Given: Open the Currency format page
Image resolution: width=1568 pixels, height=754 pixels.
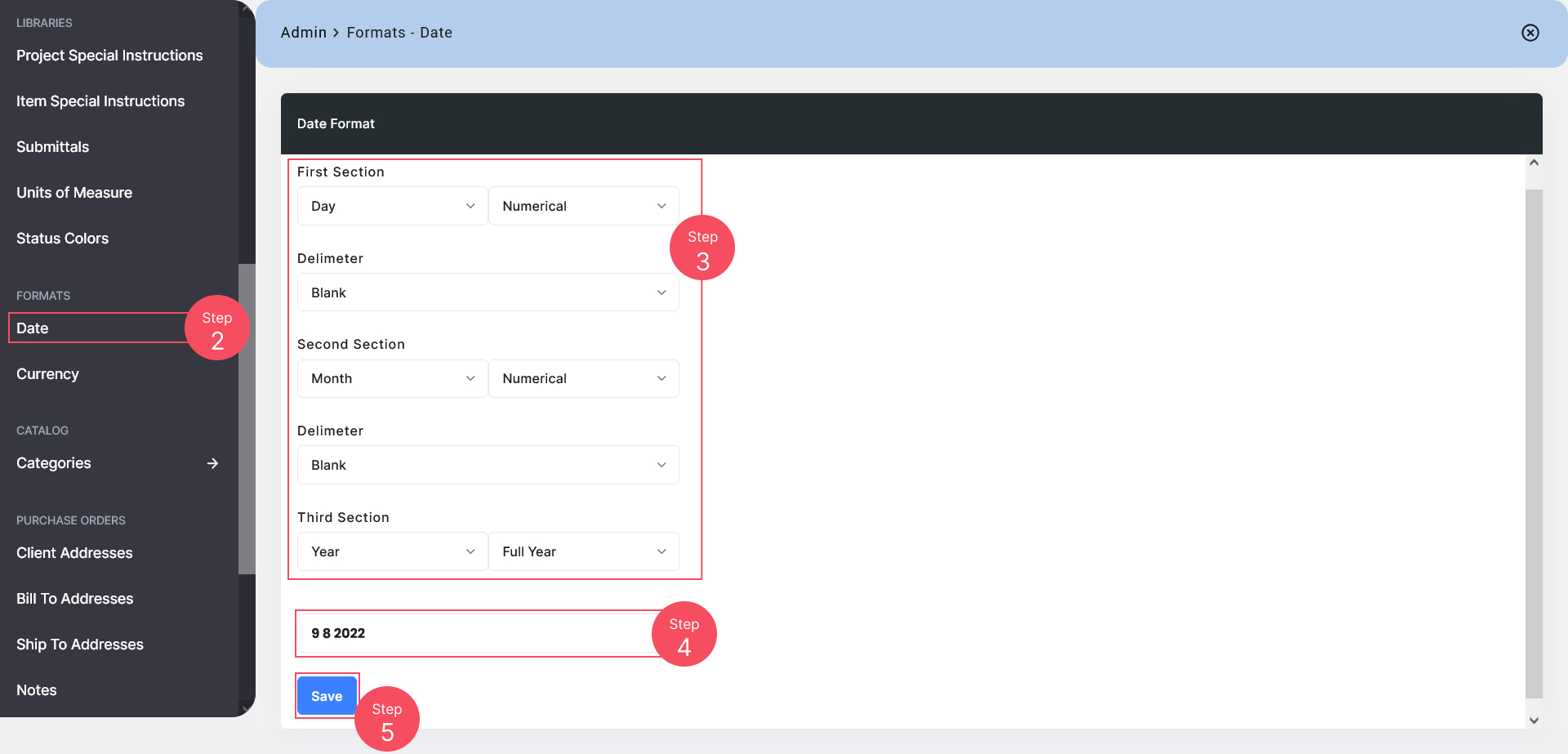Looking at the screenshot, I should pos(47,374).
